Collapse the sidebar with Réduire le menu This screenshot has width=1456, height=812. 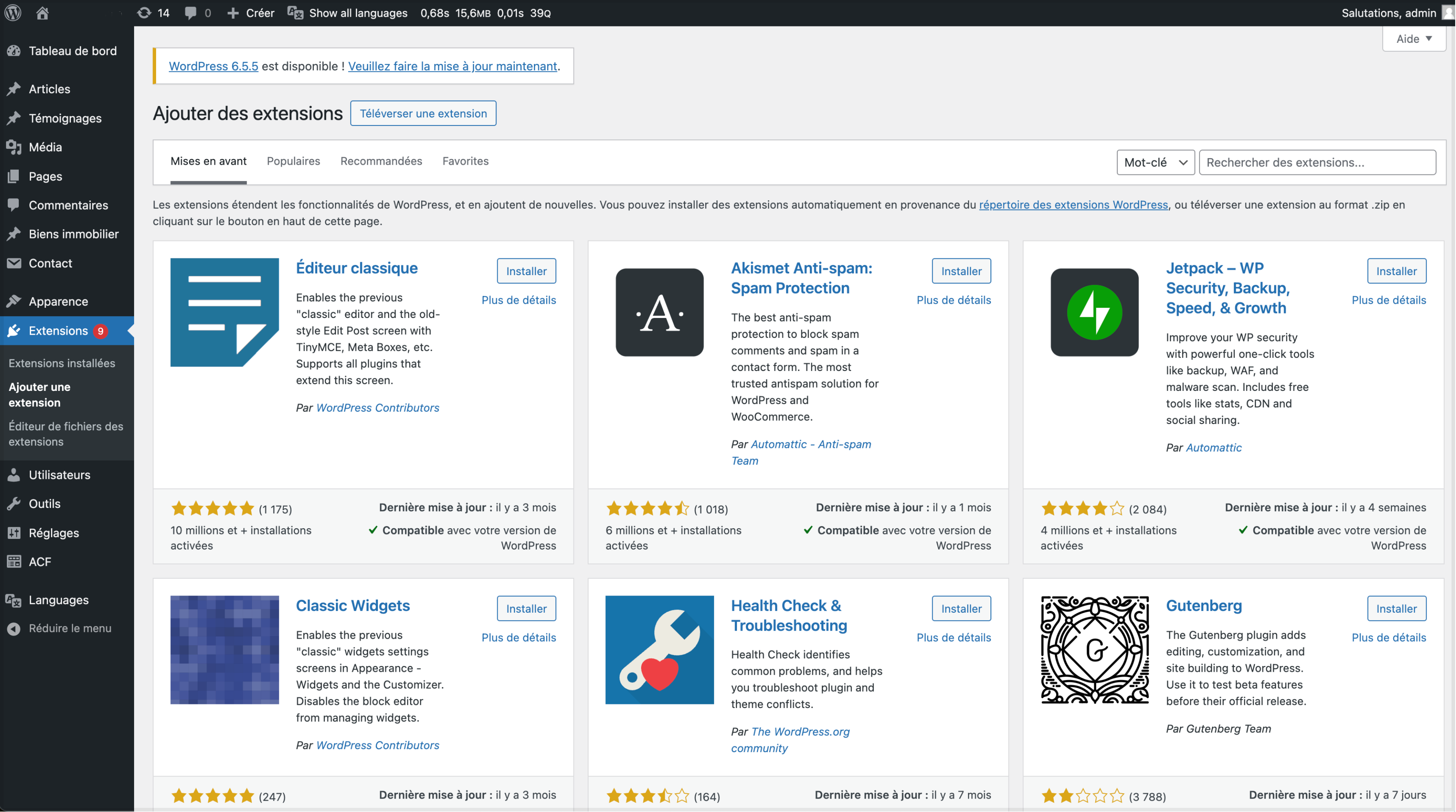[x=70, y=628]
